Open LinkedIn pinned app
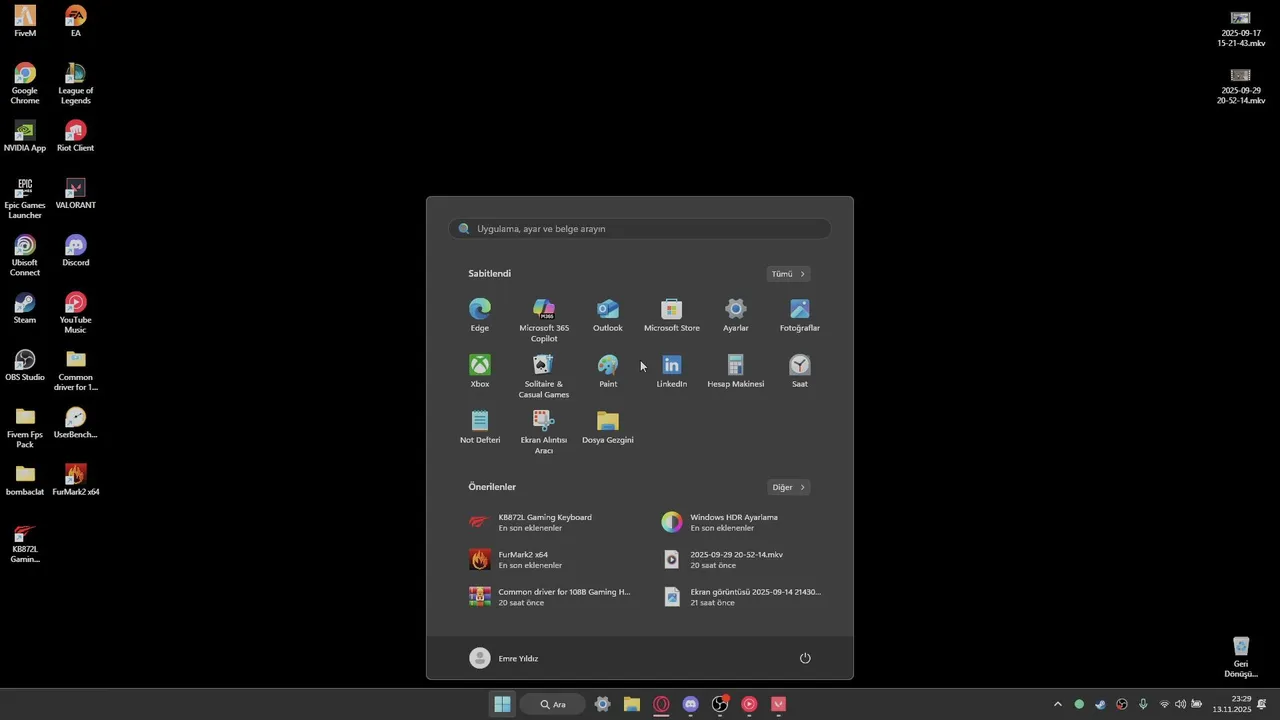 pos(672,370)
